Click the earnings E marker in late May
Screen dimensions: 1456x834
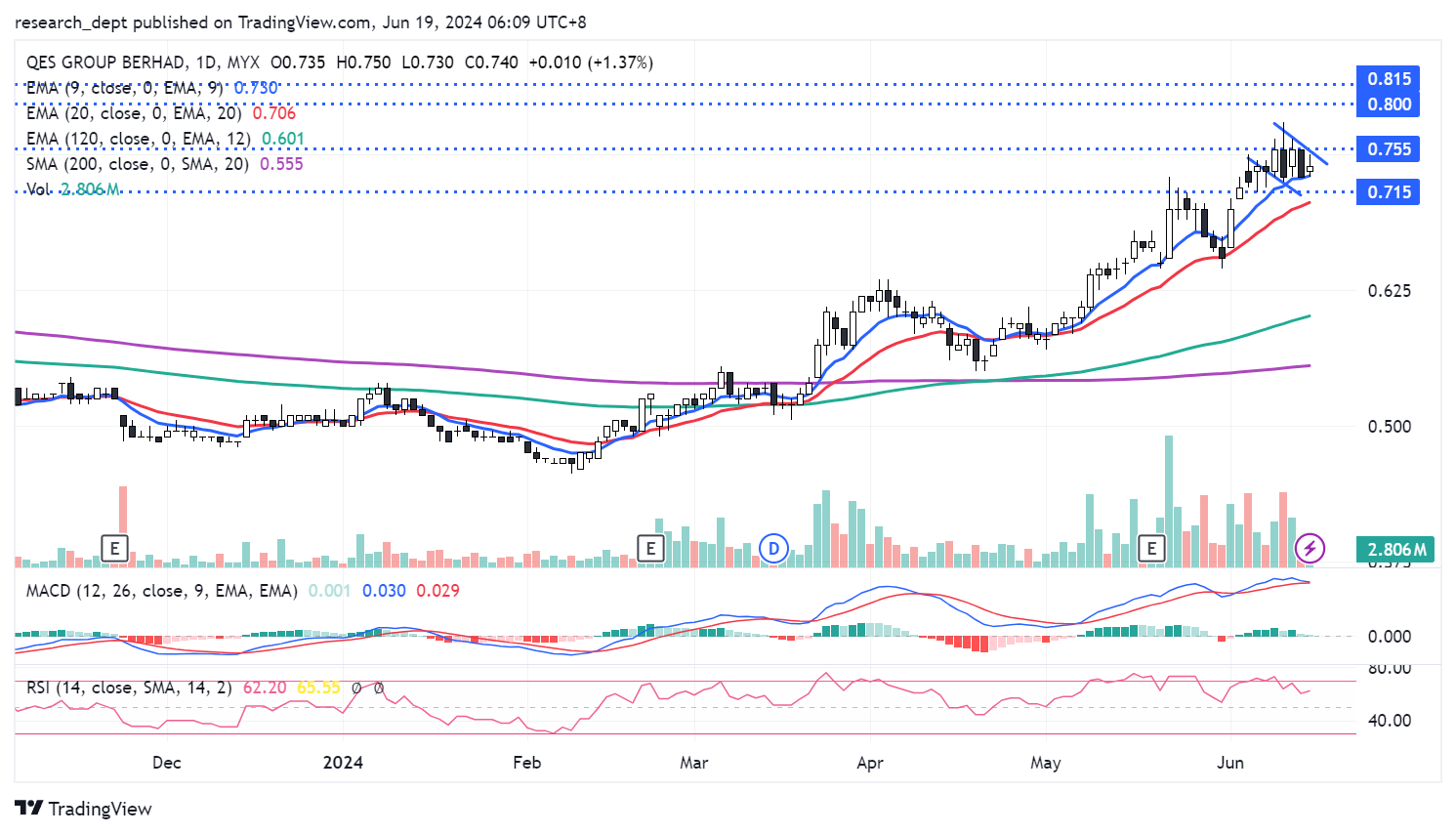point(1152,548)
